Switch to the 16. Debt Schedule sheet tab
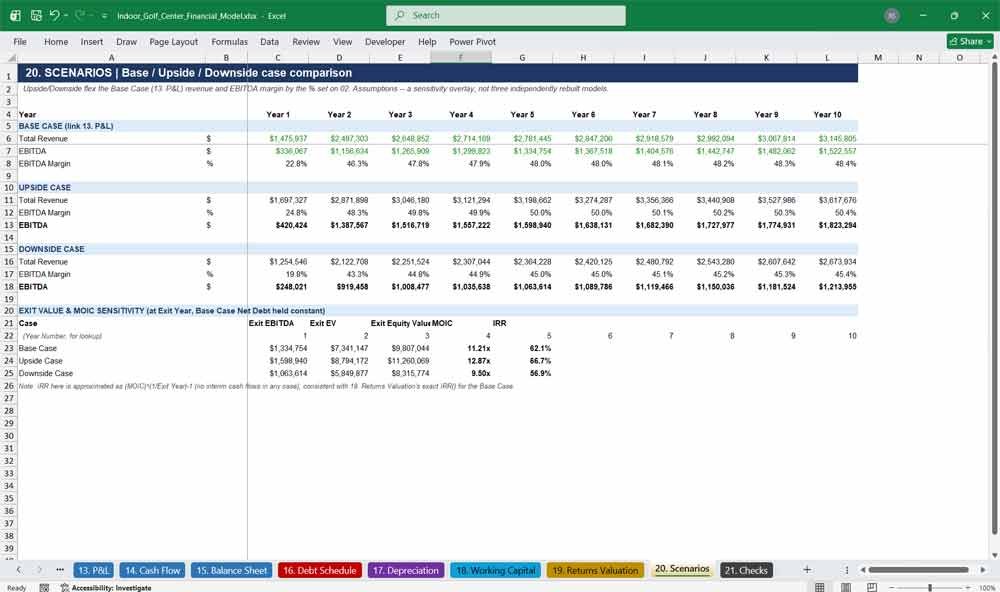The height and width of the screenshot is (592, 1000). (320, 570)
